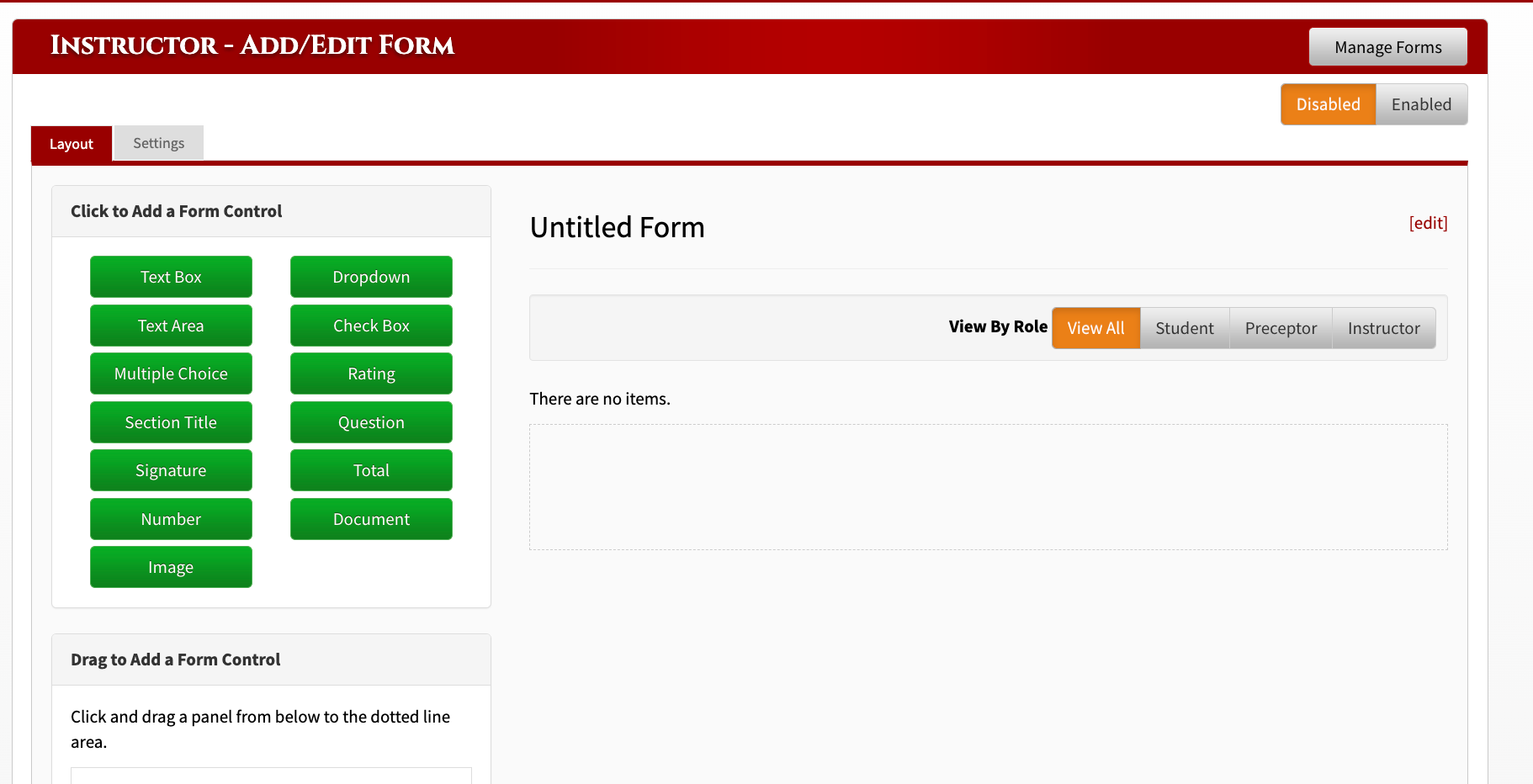1533x784 pixels.
Task: Add a Signature control
Action: [171, 470]
